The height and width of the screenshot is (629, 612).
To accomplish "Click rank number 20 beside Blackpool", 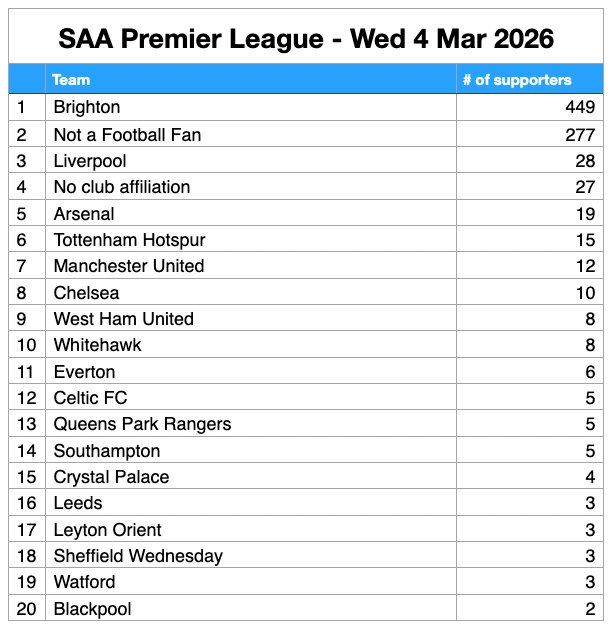I will [x=25, y=609].
